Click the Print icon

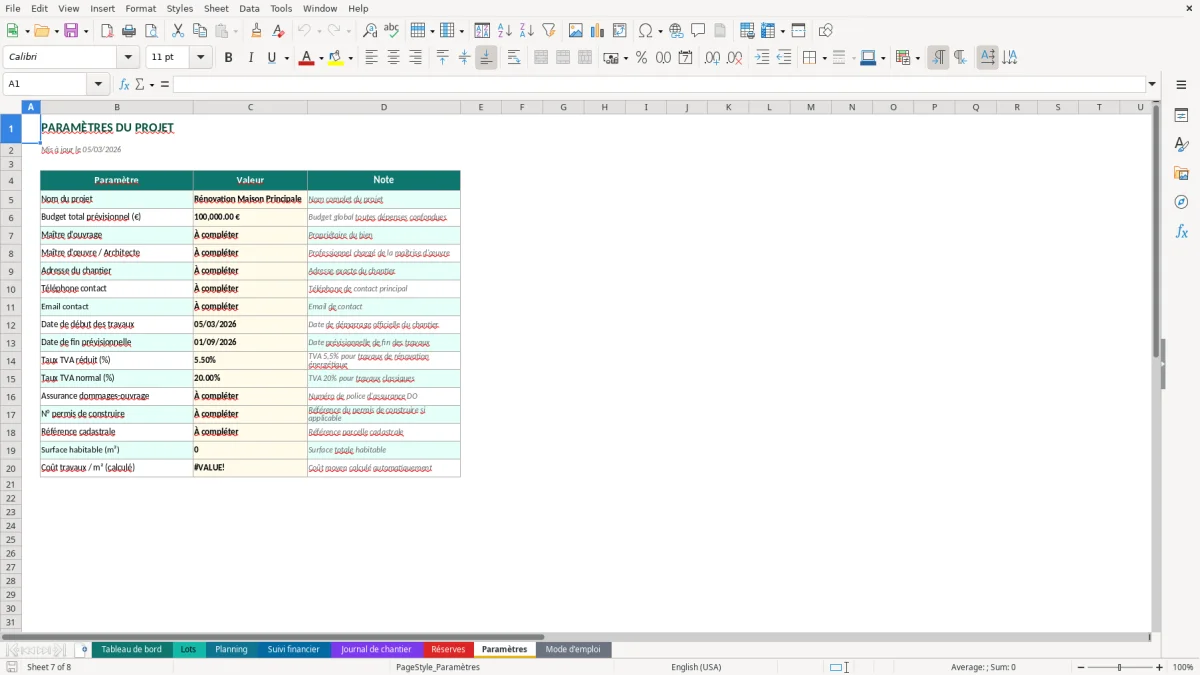pos(129,31)
